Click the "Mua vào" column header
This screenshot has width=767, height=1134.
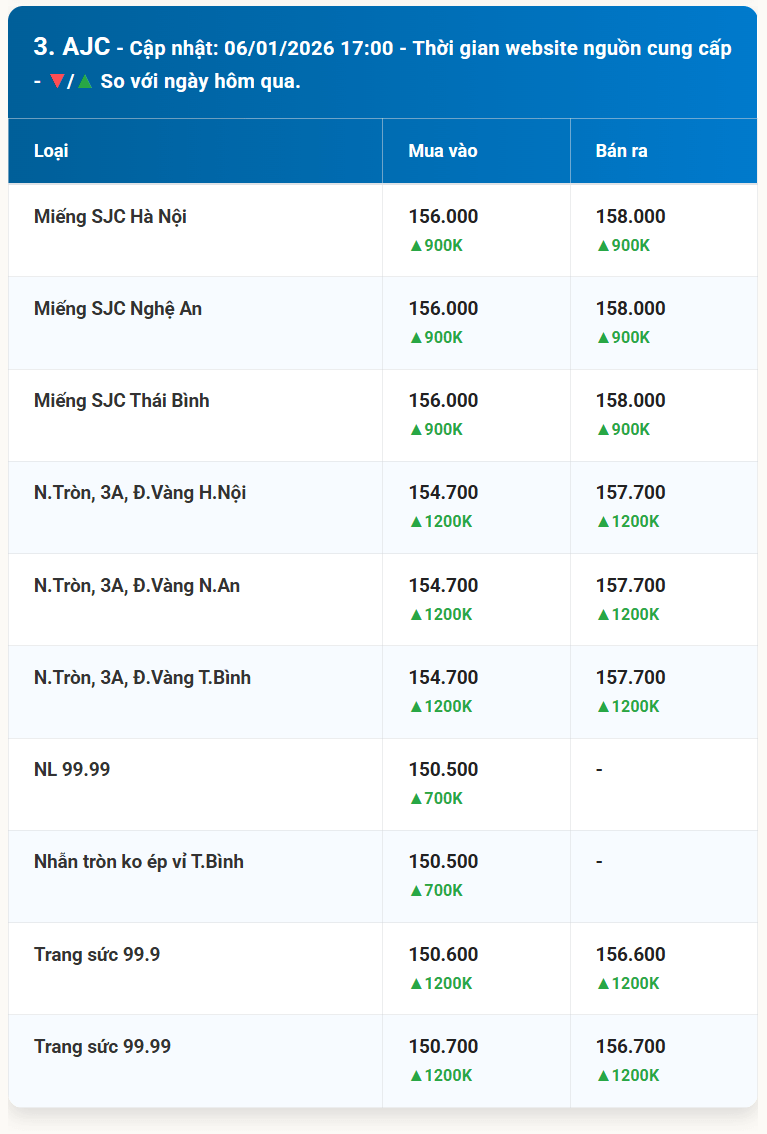(x=443, y=151)
